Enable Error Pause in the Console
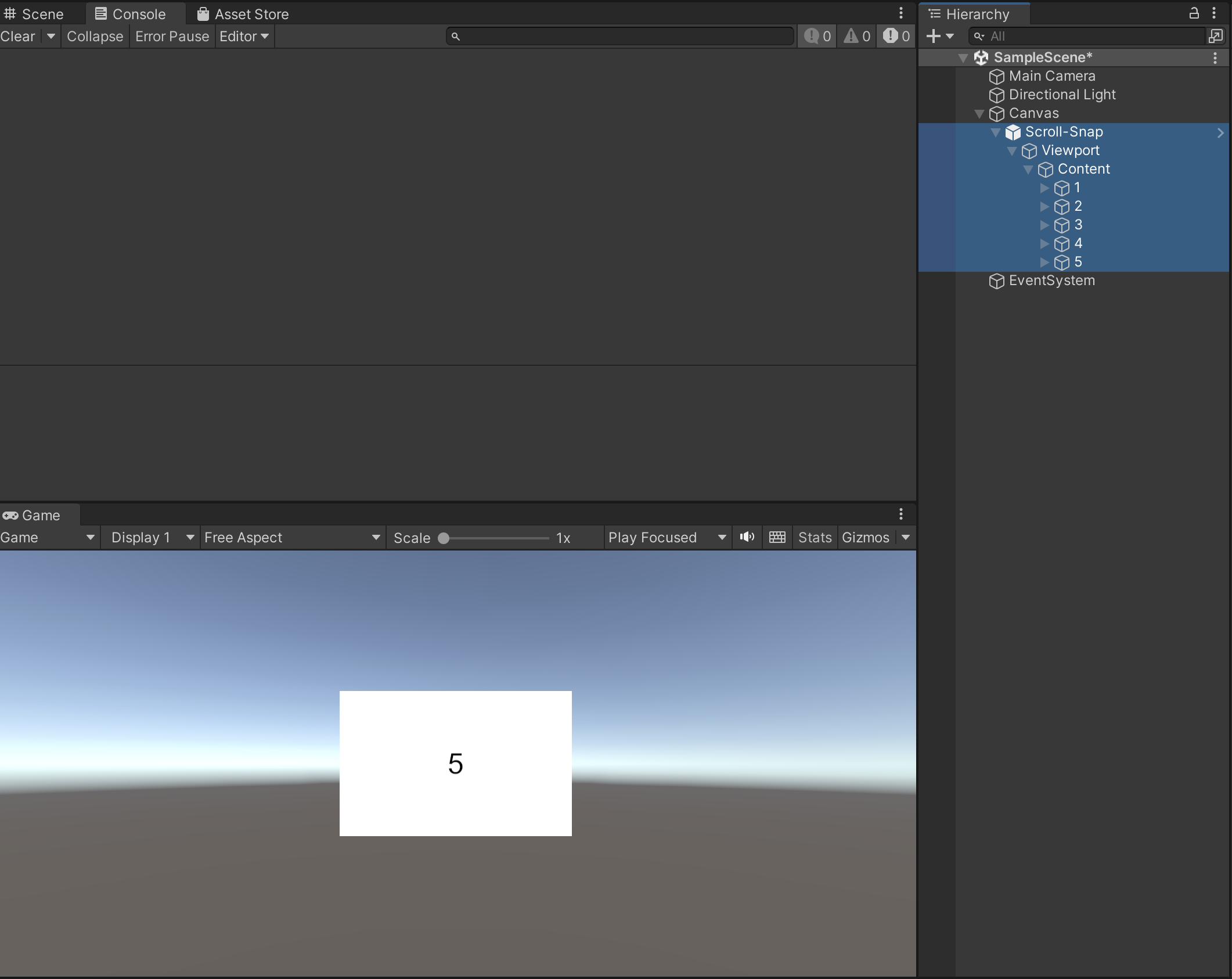1232x979 pixels. coord(172,36)
